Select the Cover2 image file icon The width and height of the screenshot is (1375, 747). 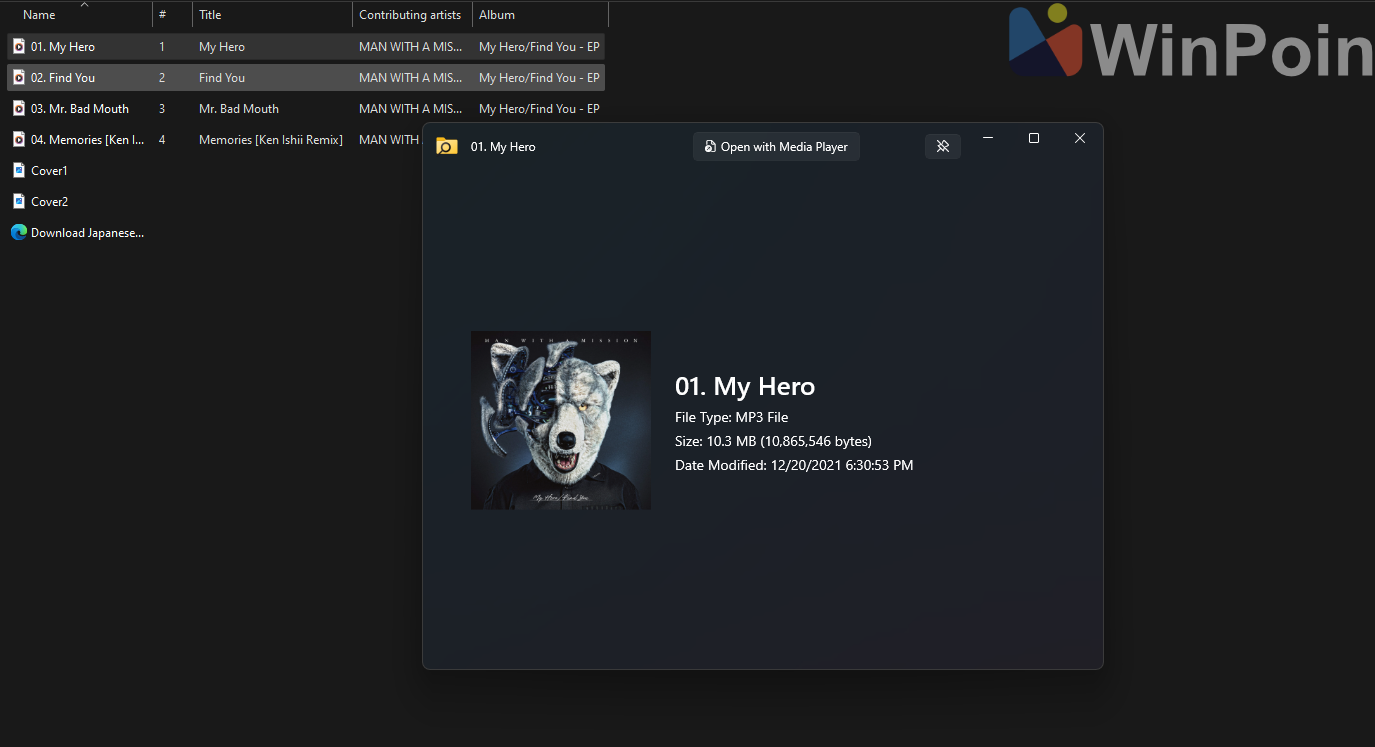(19, 202)
